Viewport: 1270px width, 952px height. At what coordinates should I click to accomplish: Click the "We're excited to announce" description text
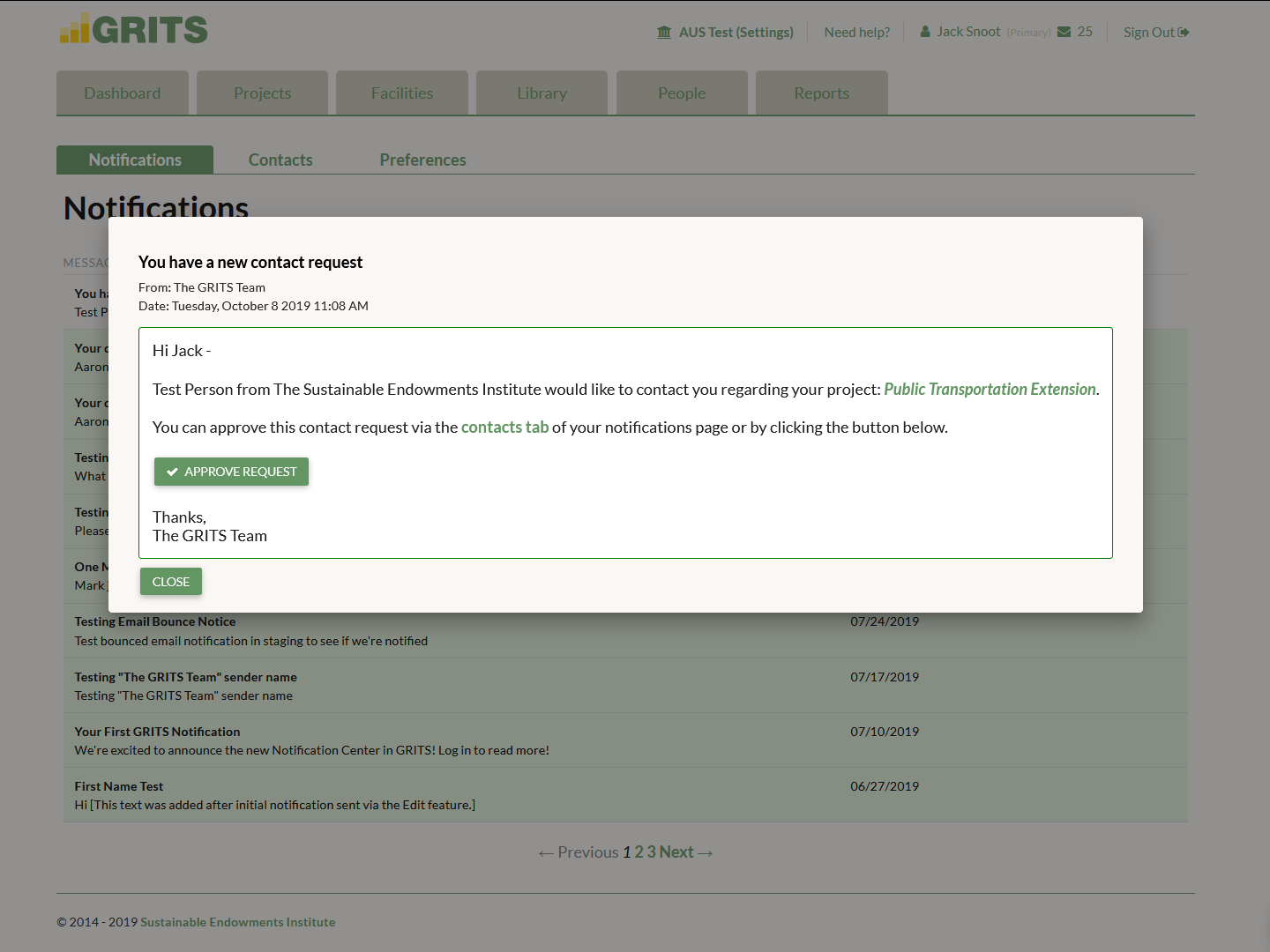[x=312, y=750]
